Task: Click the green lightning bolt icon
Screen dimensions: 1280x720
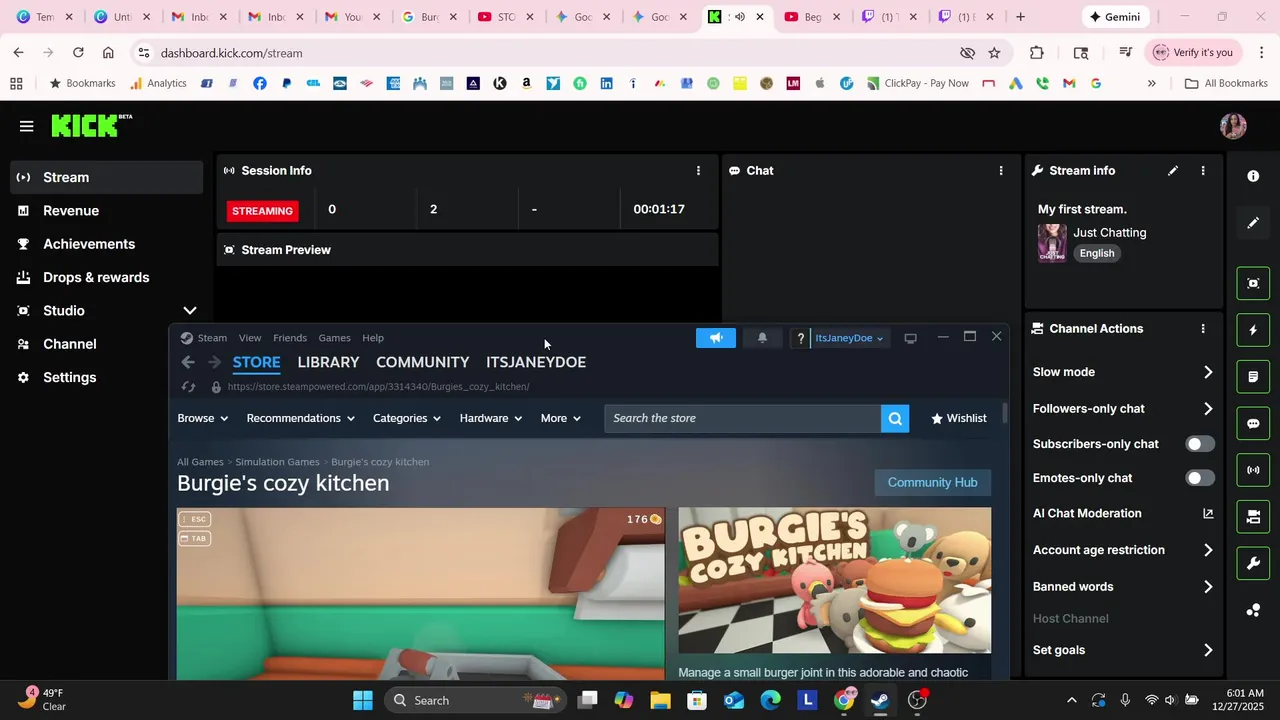Action: coord(1253,330)
